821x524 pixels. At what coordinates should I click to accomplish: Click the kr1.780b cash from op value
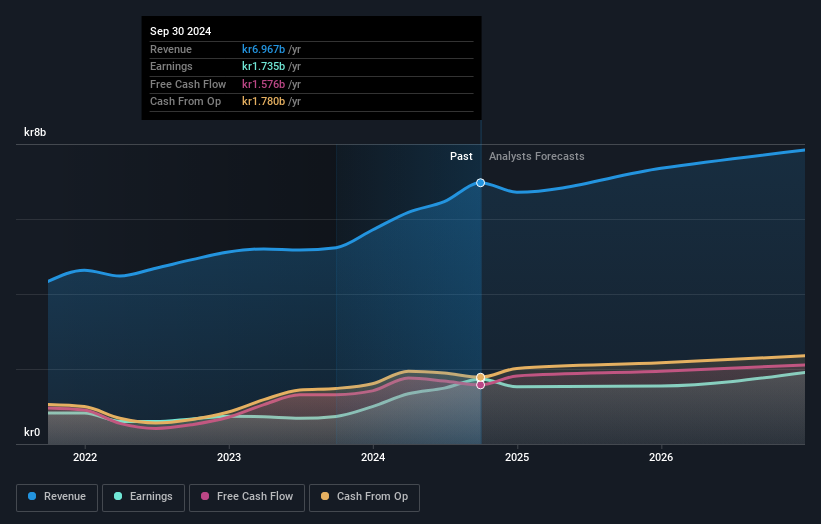(x=263, y=102)
